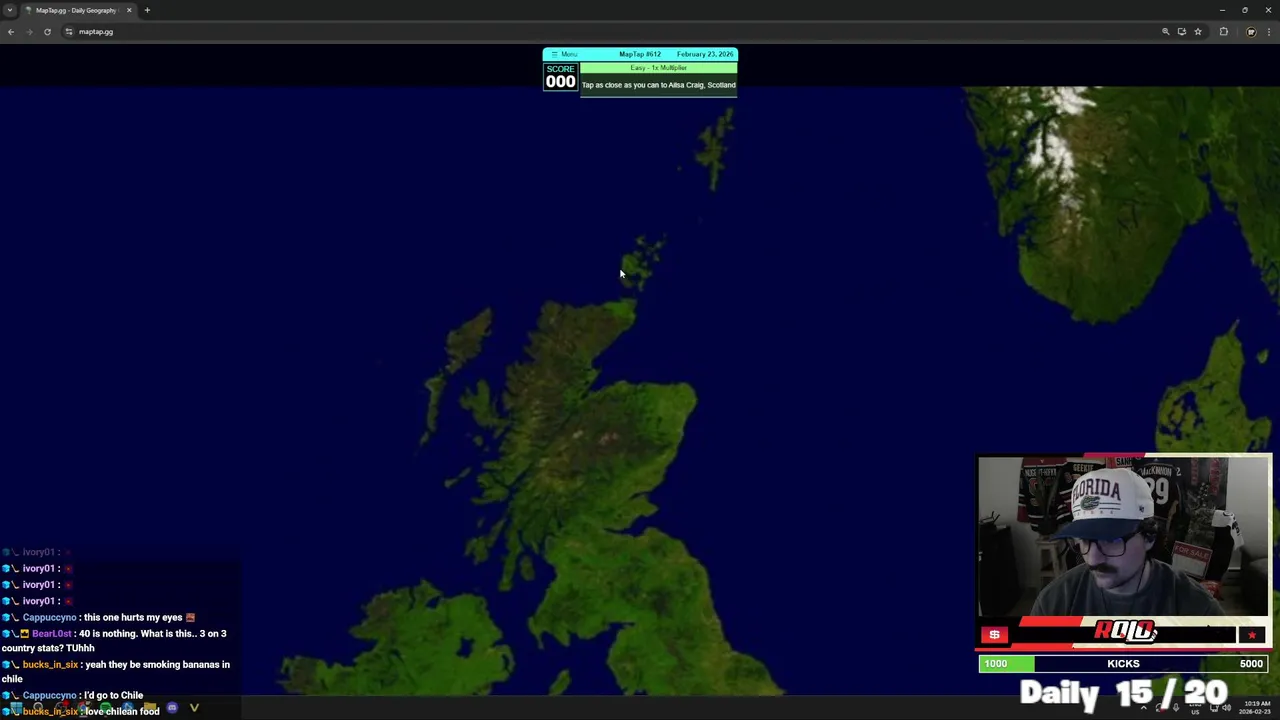The width and height of the screenshot is (1280, 720).
Task: Tap the Shetland Islands on the map
Action: tap(716, 148)
